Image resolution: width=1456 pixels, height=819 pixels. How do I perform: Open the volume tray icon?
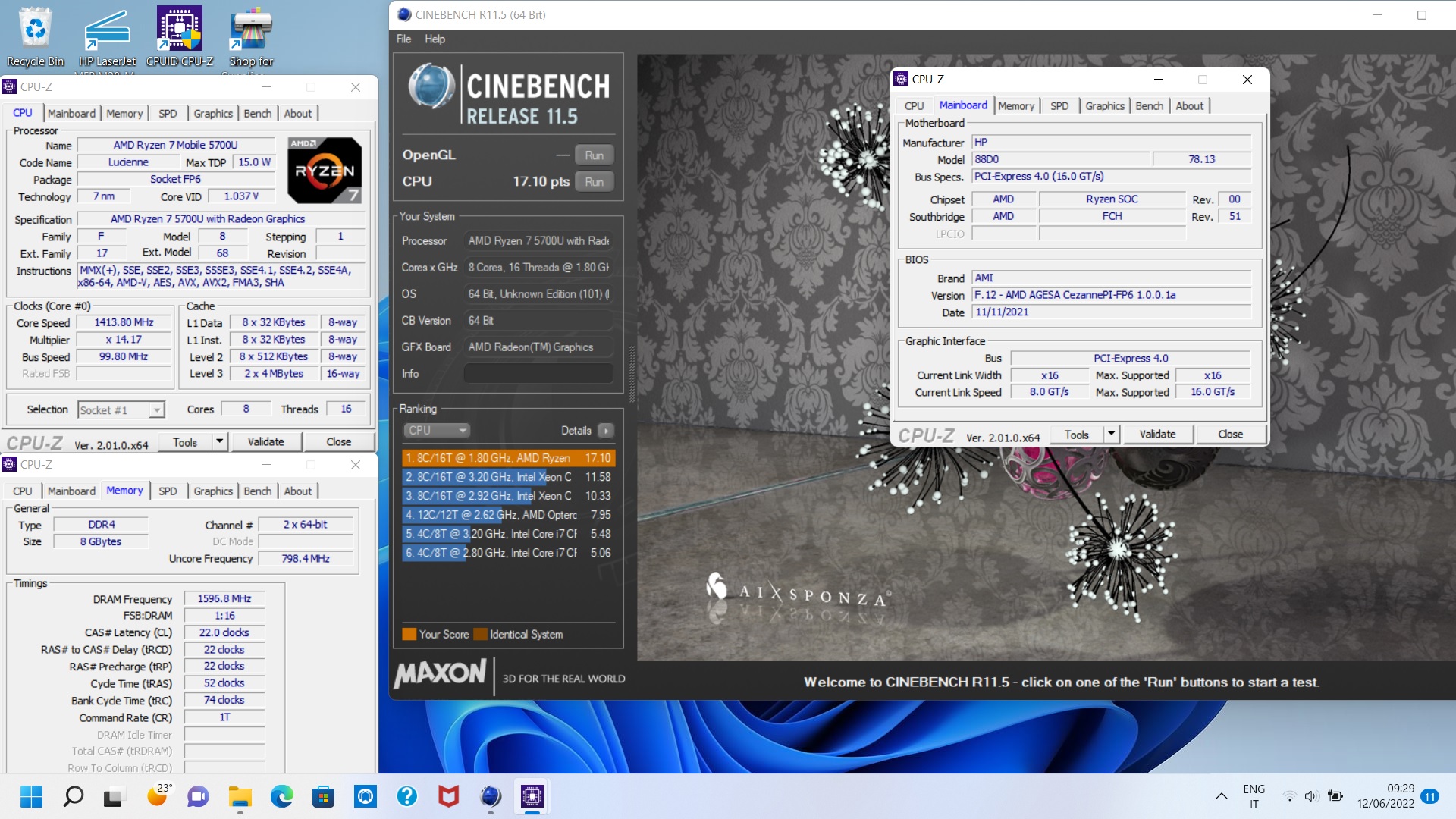pyautogui.click(x=1311, y=796)
